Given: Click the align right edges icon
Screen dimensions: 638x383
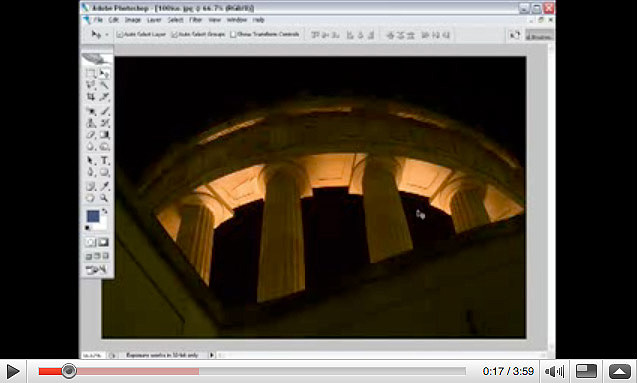Looking at the screenshot, I should coord(371,35).
